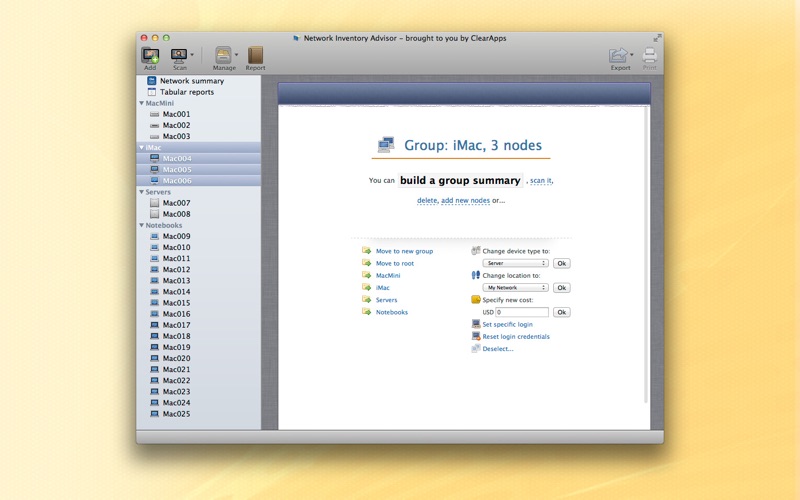The image size is (800, 500).
Task: Select the Mac002 mini icon
Action: [154, 126]
